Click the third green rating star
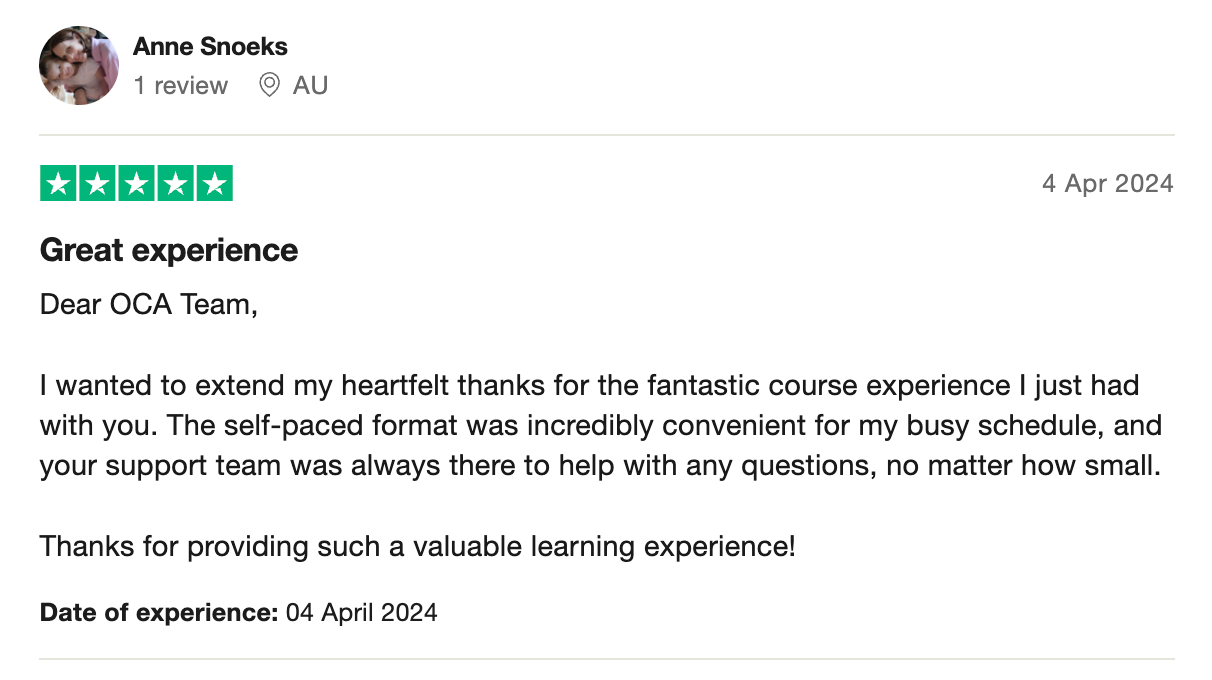The image size is (1212, 680). click(136, 184)
